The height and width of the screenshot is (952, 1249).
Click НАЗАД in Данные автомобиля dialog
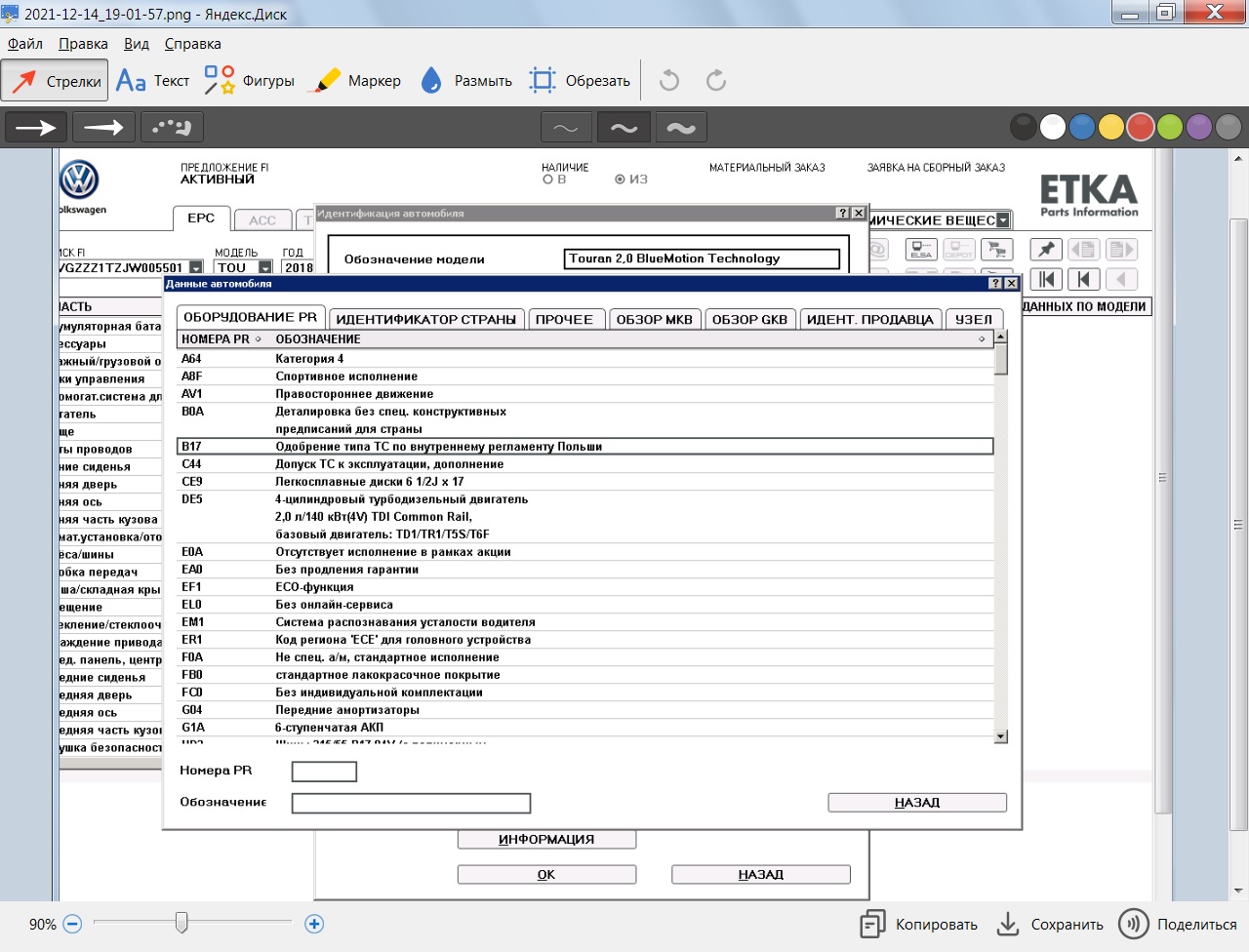(917, 803)
